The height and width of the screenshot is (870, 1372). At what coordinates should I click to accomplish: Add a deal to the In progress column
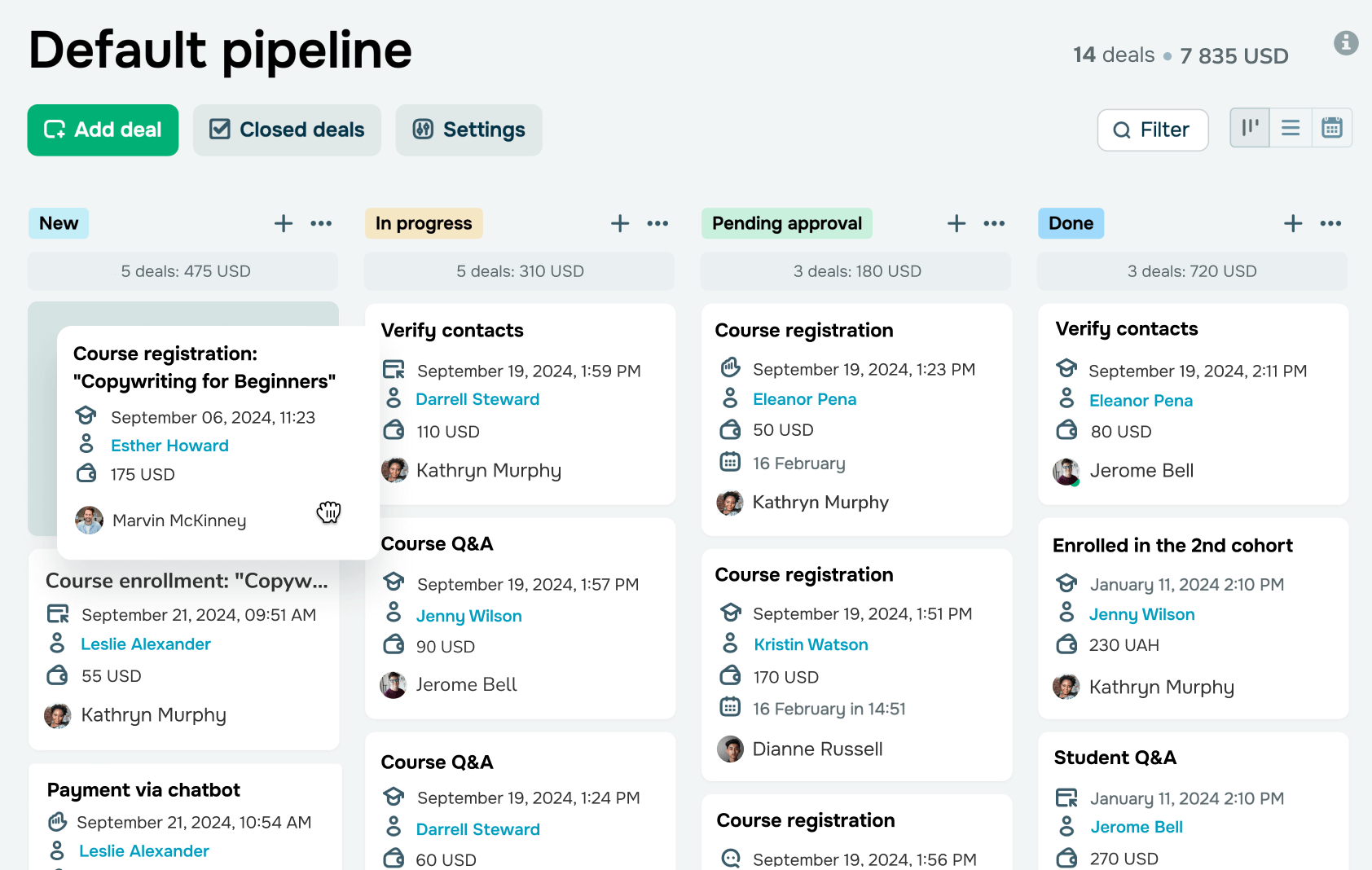coord(620,223)
